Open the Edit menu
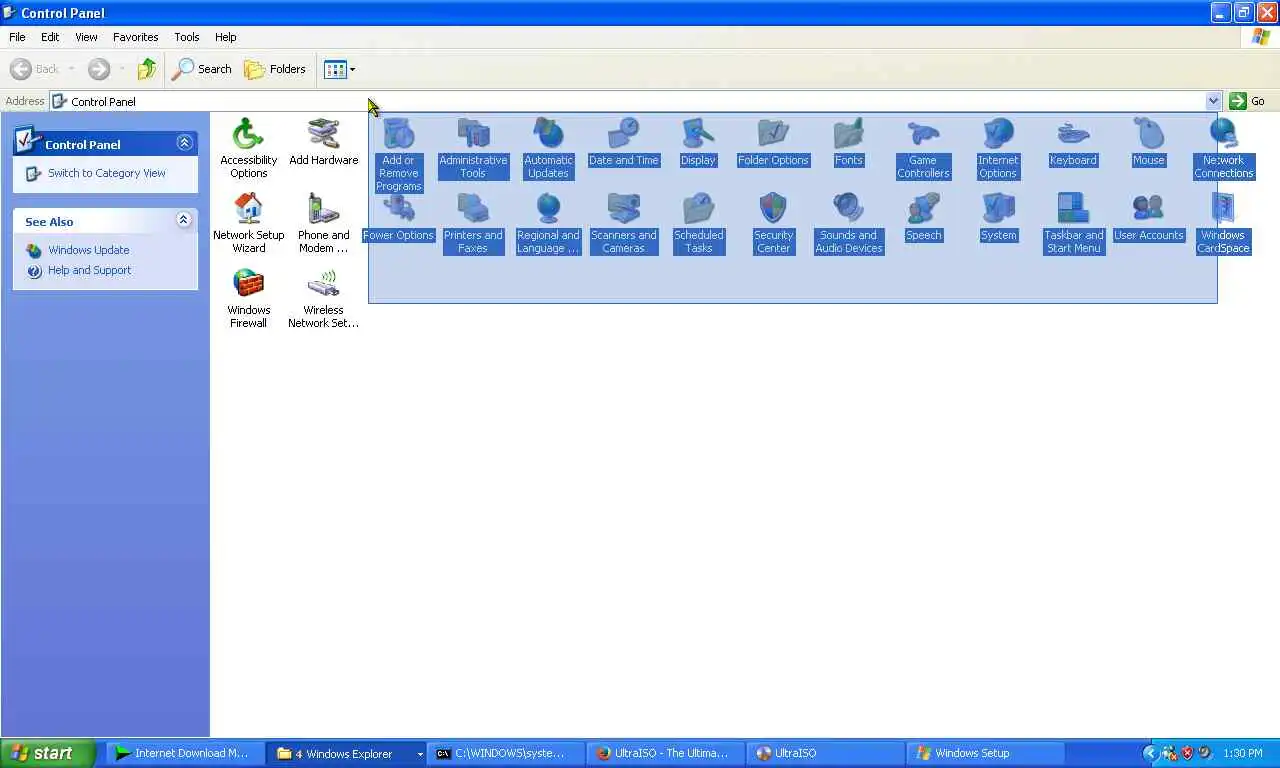Image resolution: width=1280 pixels, height=768 pixels. point(50,37)
